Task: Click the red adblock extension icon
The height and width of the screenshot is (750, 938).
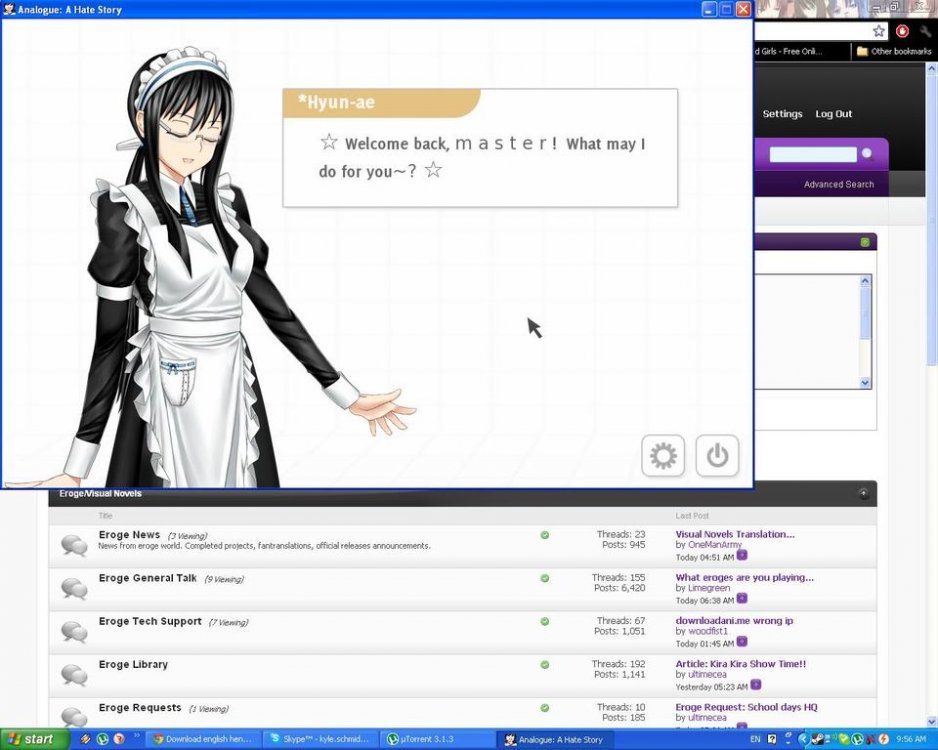Action: click(x=902, y=31)
